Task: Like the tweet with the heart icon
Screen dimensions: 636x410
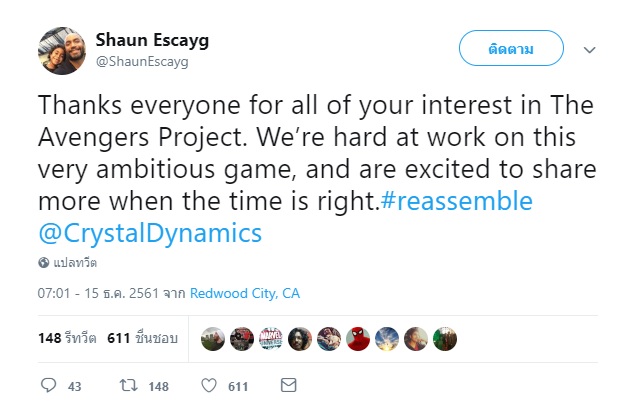Action: pyautogui.click(x=209, y=385)
